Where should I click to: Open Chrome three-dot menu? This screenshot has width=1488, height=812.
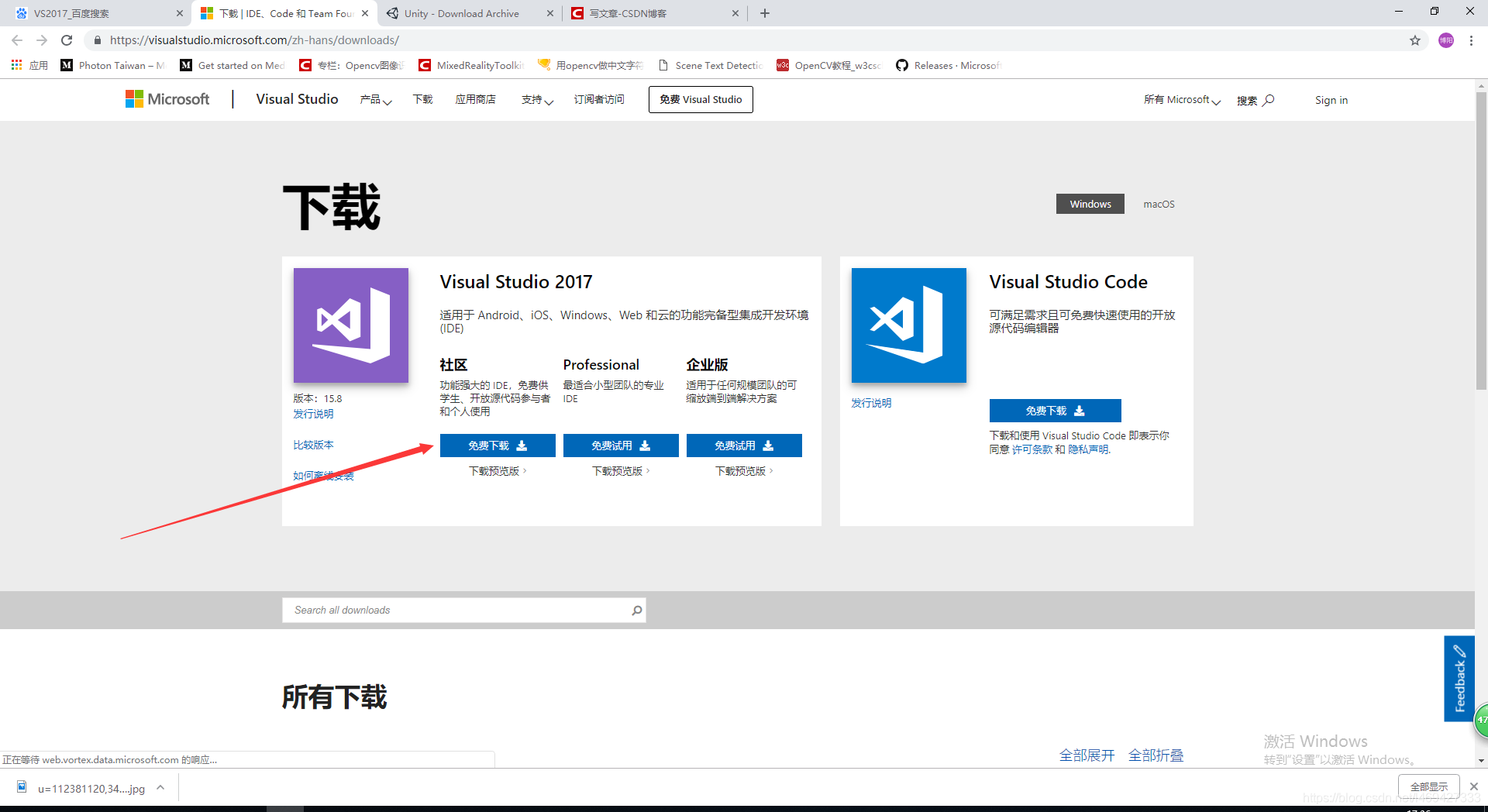click(1471, 40)
